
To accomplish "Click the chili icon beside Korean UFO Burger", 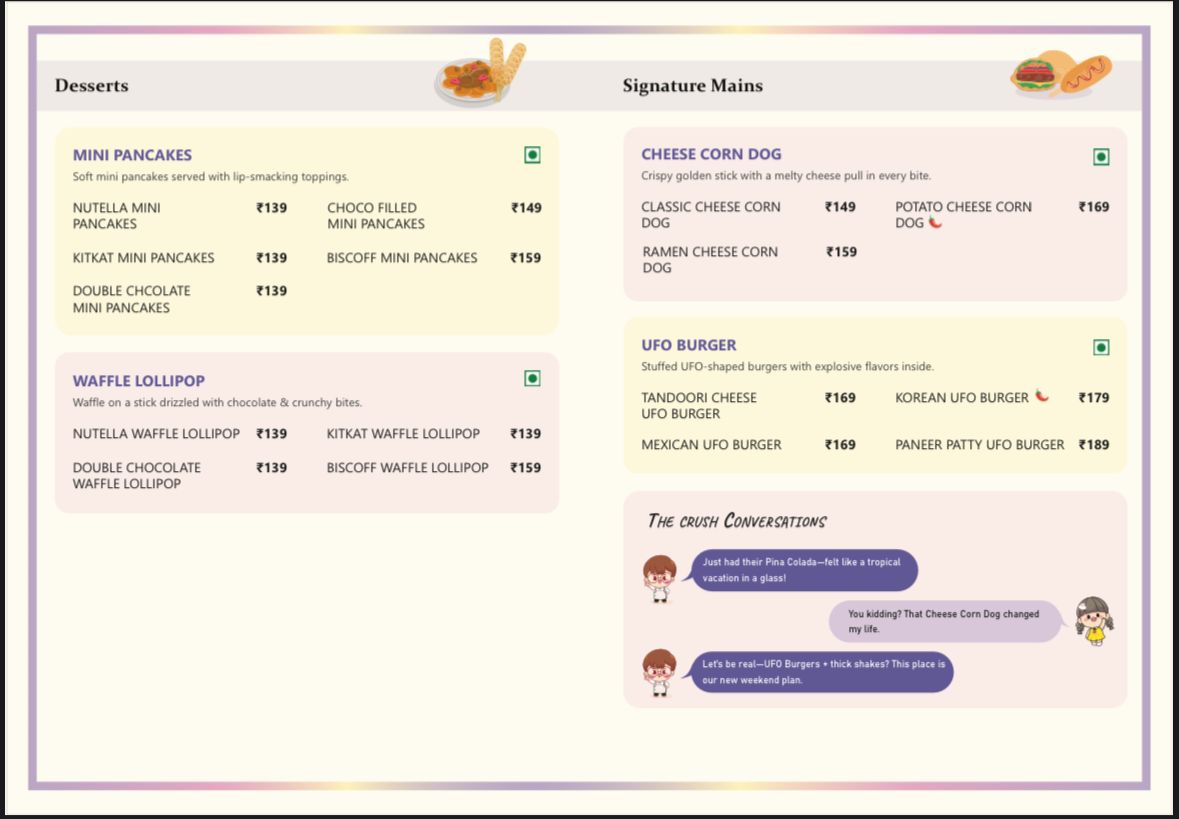I will pos(1042,397).
